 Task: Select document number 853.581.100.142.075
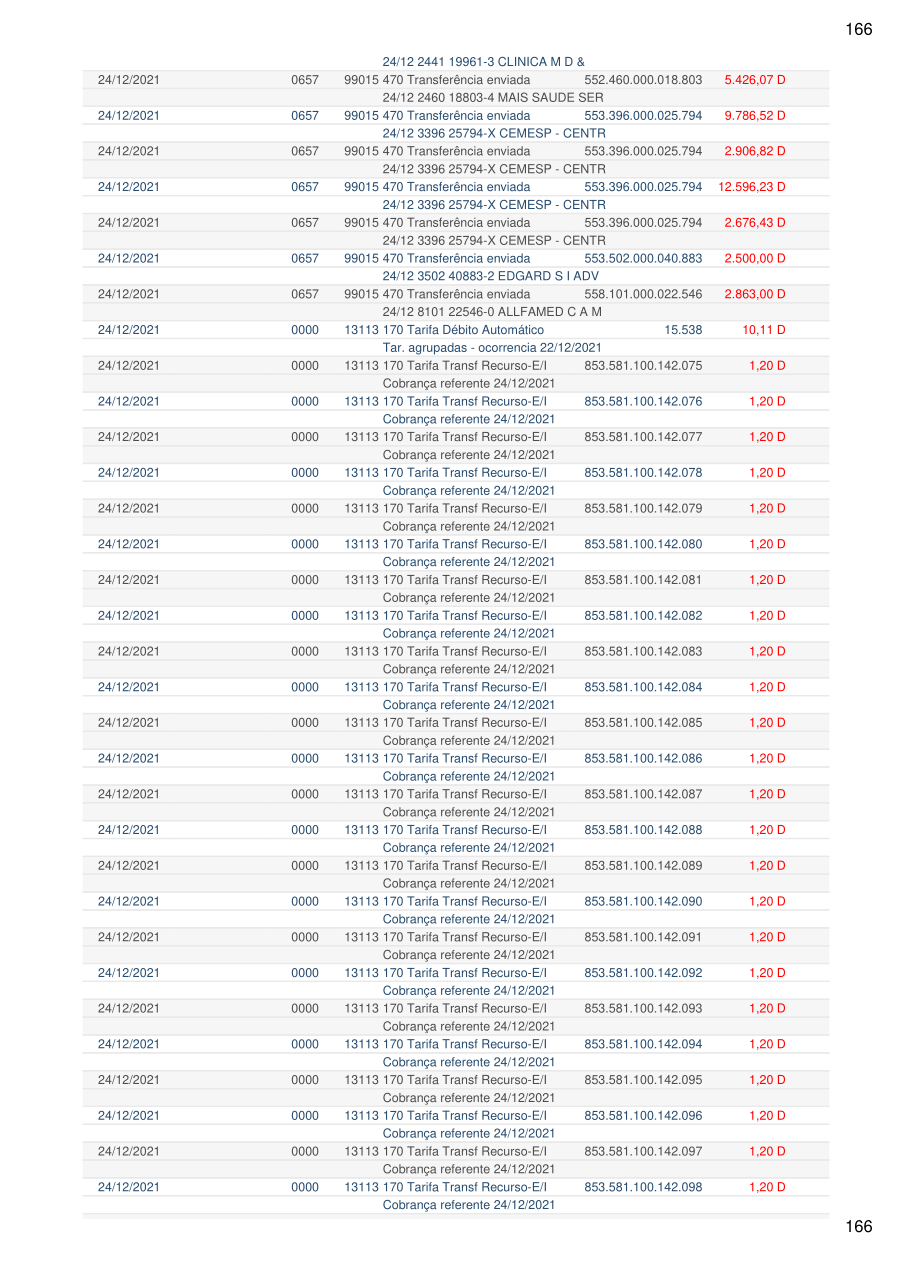point(643,366)
